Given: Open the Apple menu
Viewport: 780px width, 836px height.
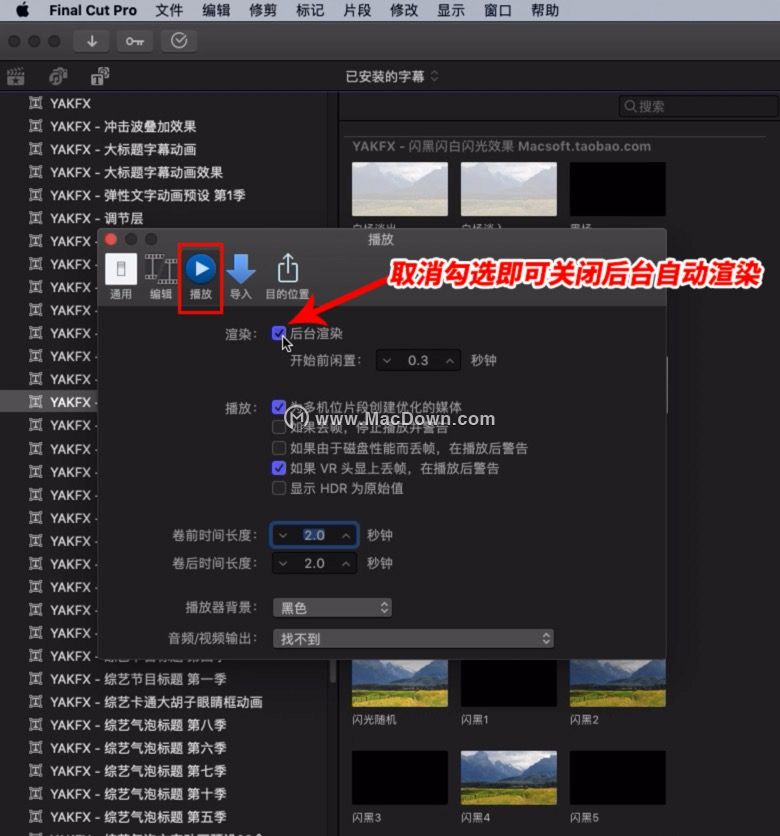Looking at the screenshot, I should (22, 10).
